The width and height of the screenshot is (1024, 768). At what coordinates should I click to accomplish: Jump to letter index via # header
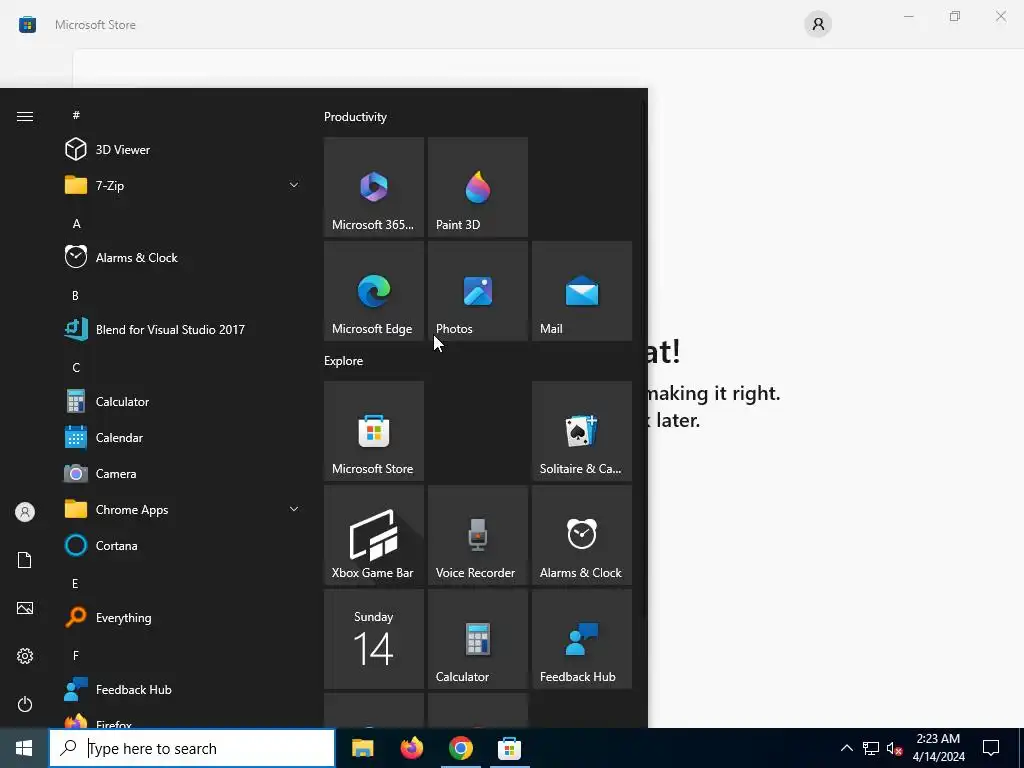(x=76, y=115)
